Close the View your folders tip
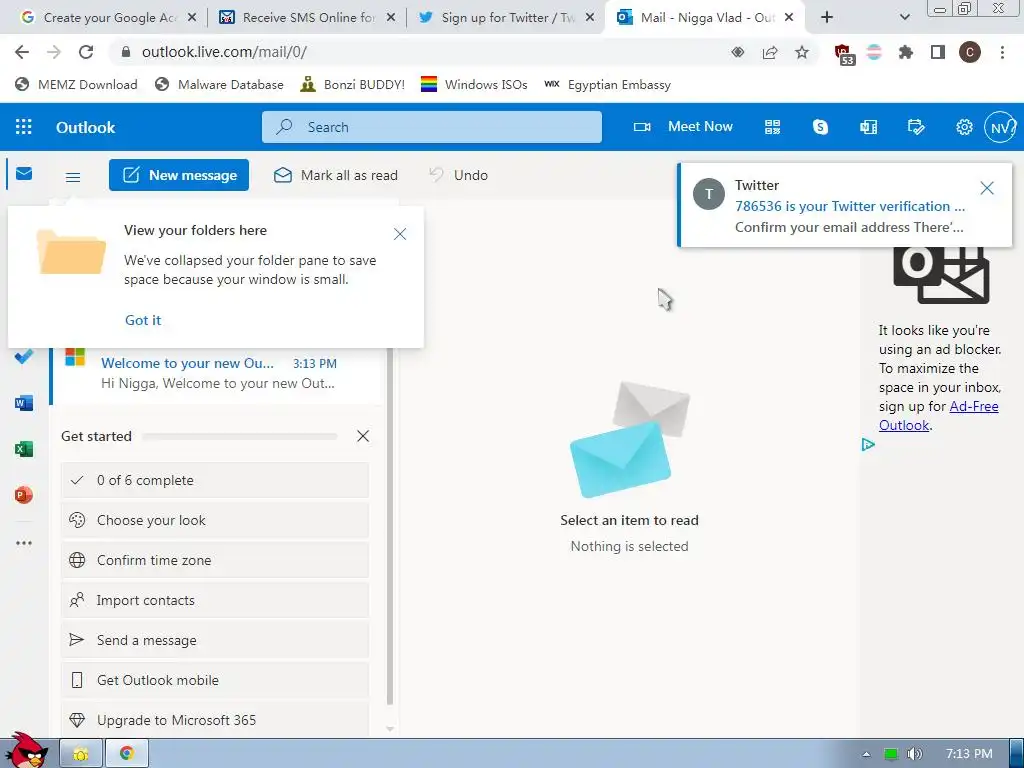 [x=400, y=234]
